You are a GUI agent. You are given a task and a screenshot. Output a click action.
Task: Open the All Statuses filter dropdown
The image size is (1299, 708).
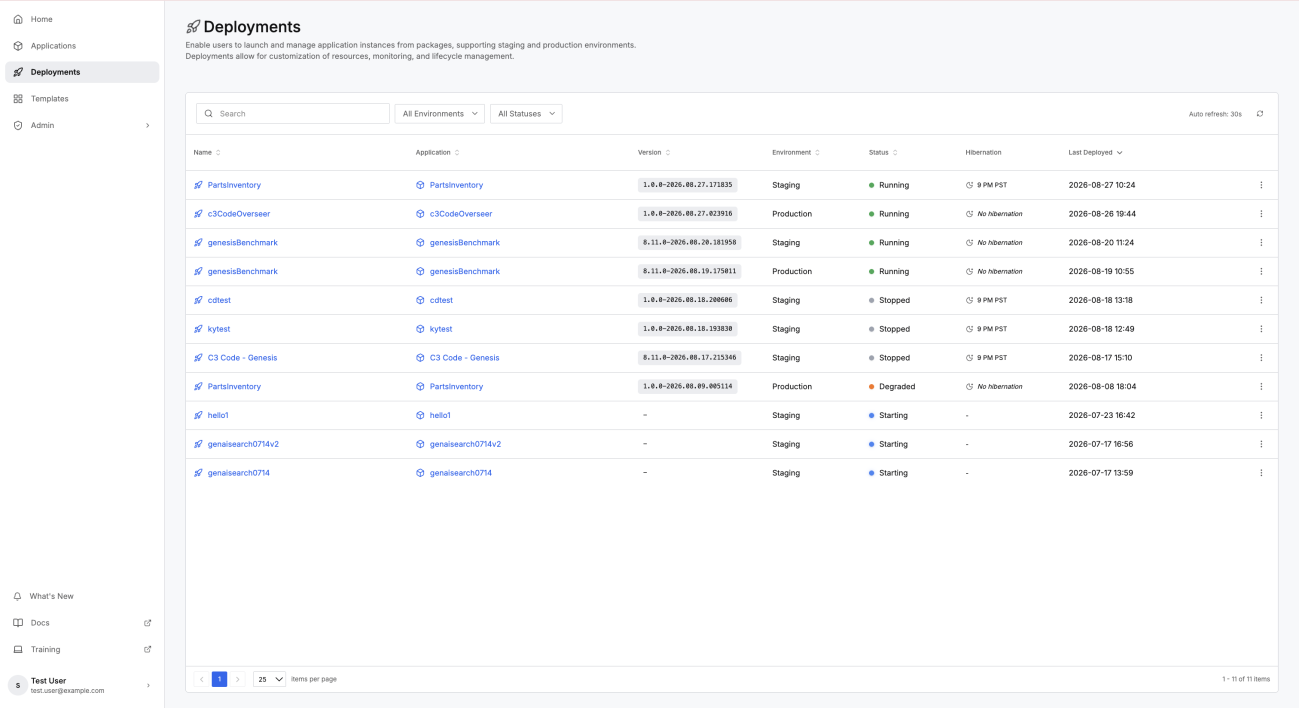526,114
